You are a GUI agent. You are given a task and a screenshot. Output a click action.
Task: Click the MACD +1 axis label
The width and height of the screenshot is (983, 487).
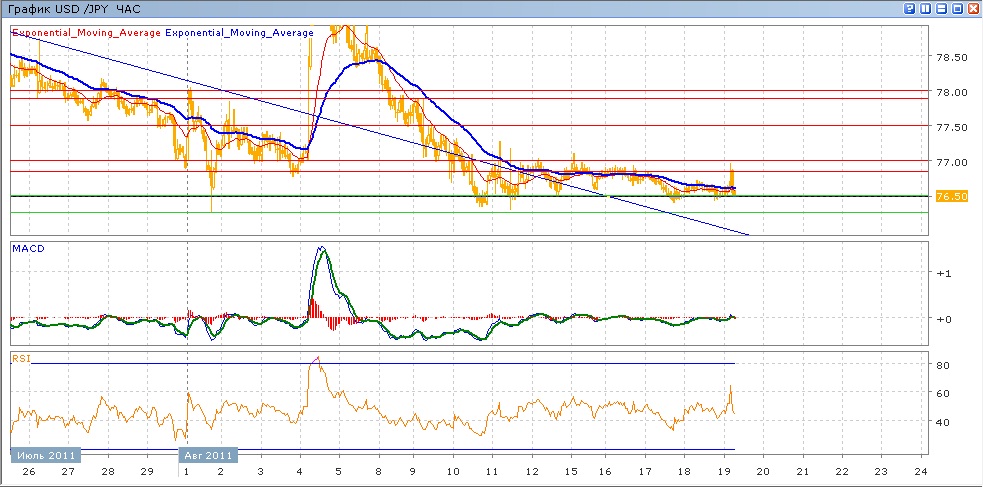tap(941, 273)
